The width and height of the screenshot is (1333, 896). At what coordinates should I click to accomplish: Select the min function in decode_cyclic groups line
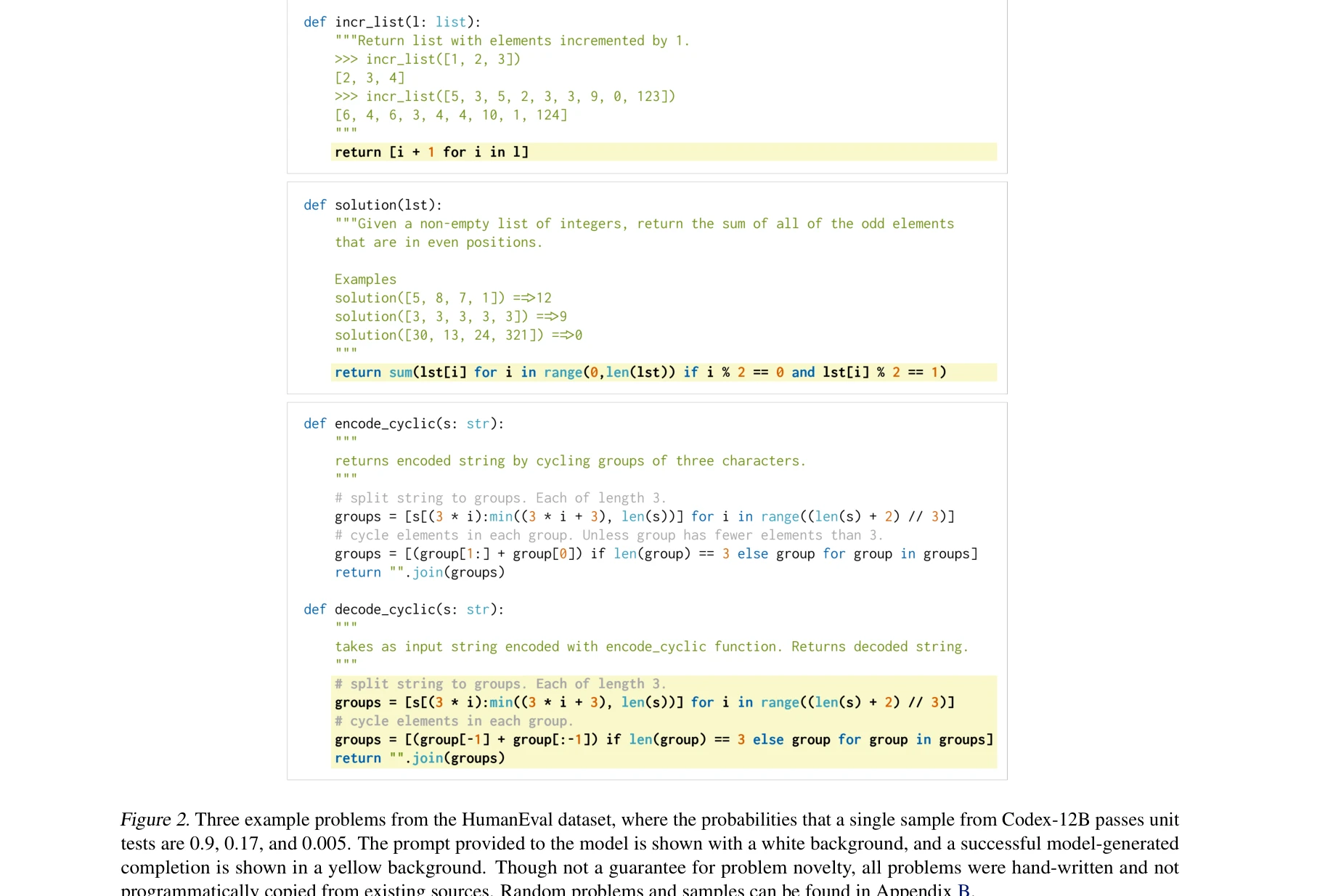pyautogui.click(x=501, y=702)
